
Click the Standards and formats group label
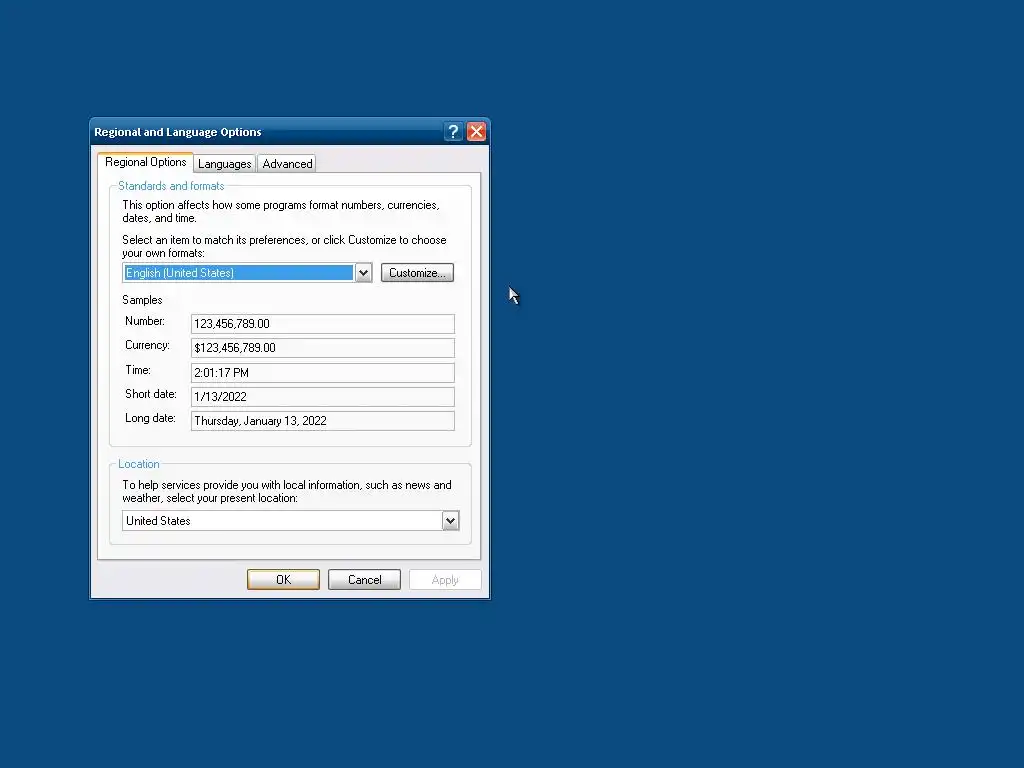coord(171,186)
